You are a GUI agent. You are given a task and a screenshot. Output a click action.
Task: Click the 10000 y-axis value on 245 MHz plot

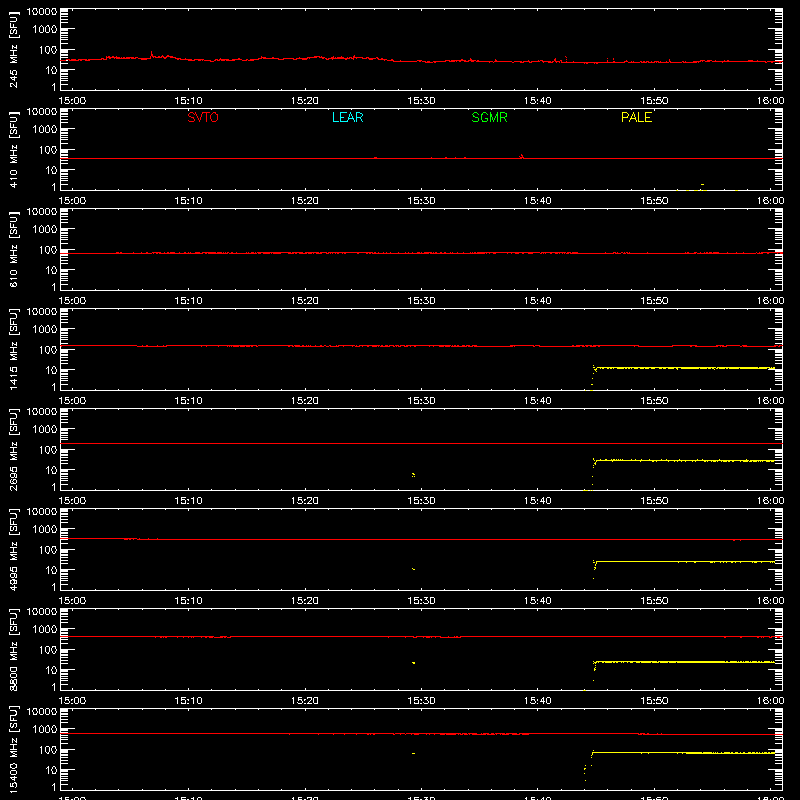point(42,12)
